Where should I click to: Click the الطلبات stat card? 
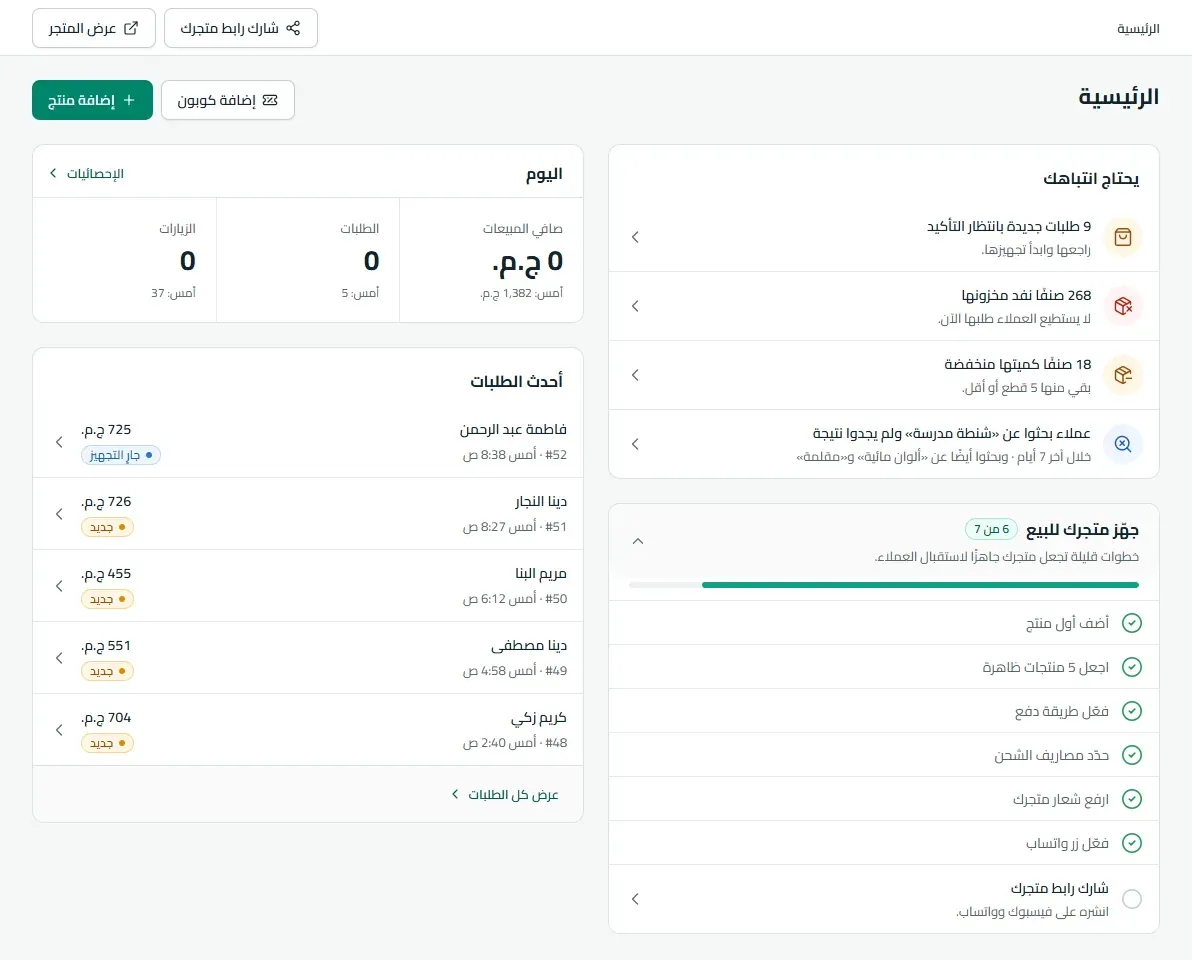pos(308,260)
